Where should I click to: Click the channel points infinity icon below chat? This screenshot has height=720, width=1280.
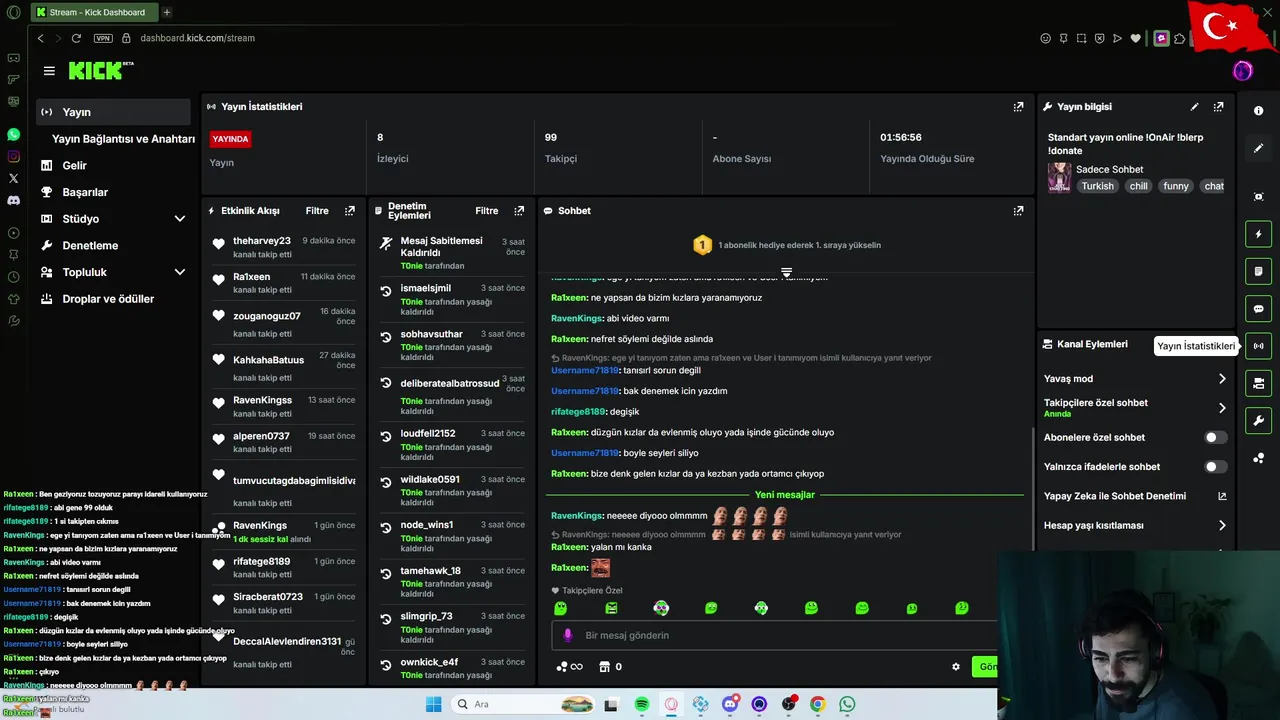[570, 667]
